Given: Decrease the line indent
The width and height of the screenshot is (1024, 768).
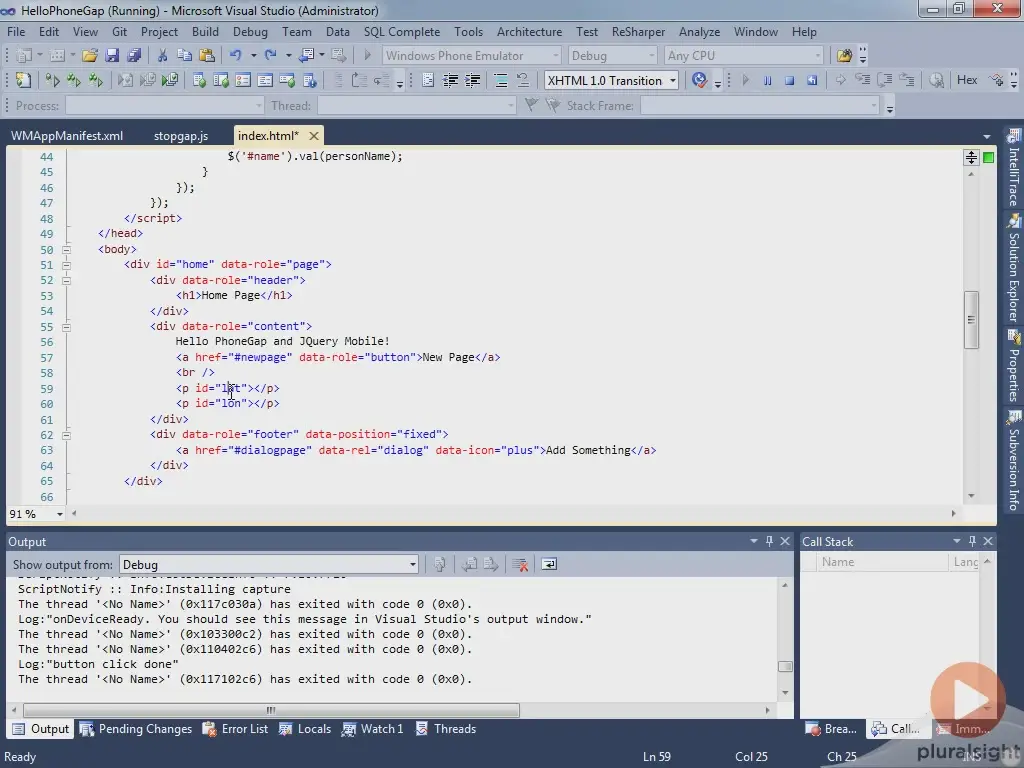Looking at the screenshot, I should click(450, 81).
